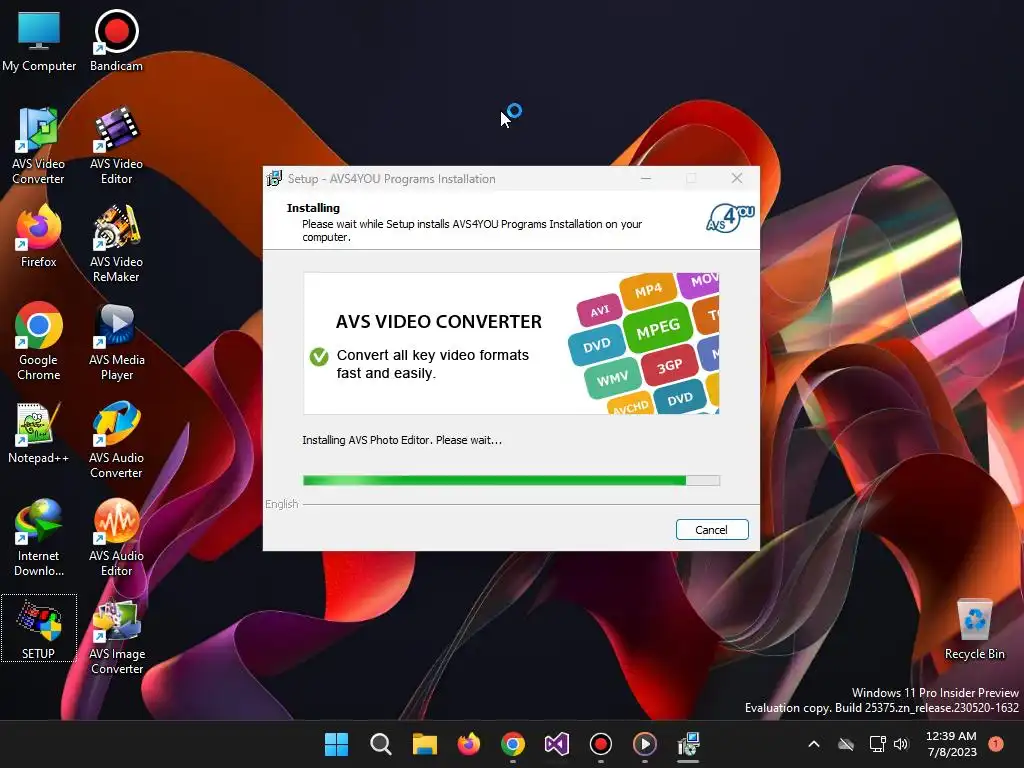Open AVS Video Editor desktop shortcut

click(x=116, y=146)
